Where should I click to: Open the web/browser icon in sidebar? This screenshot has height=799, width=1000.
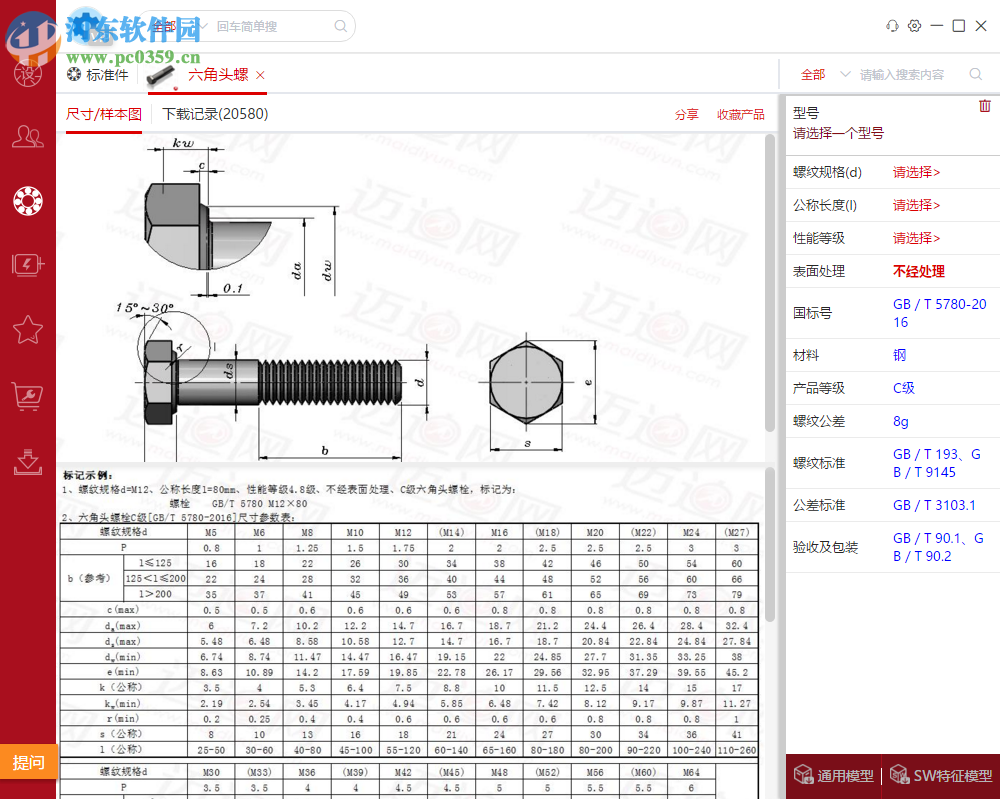click(x=27, y=73)
